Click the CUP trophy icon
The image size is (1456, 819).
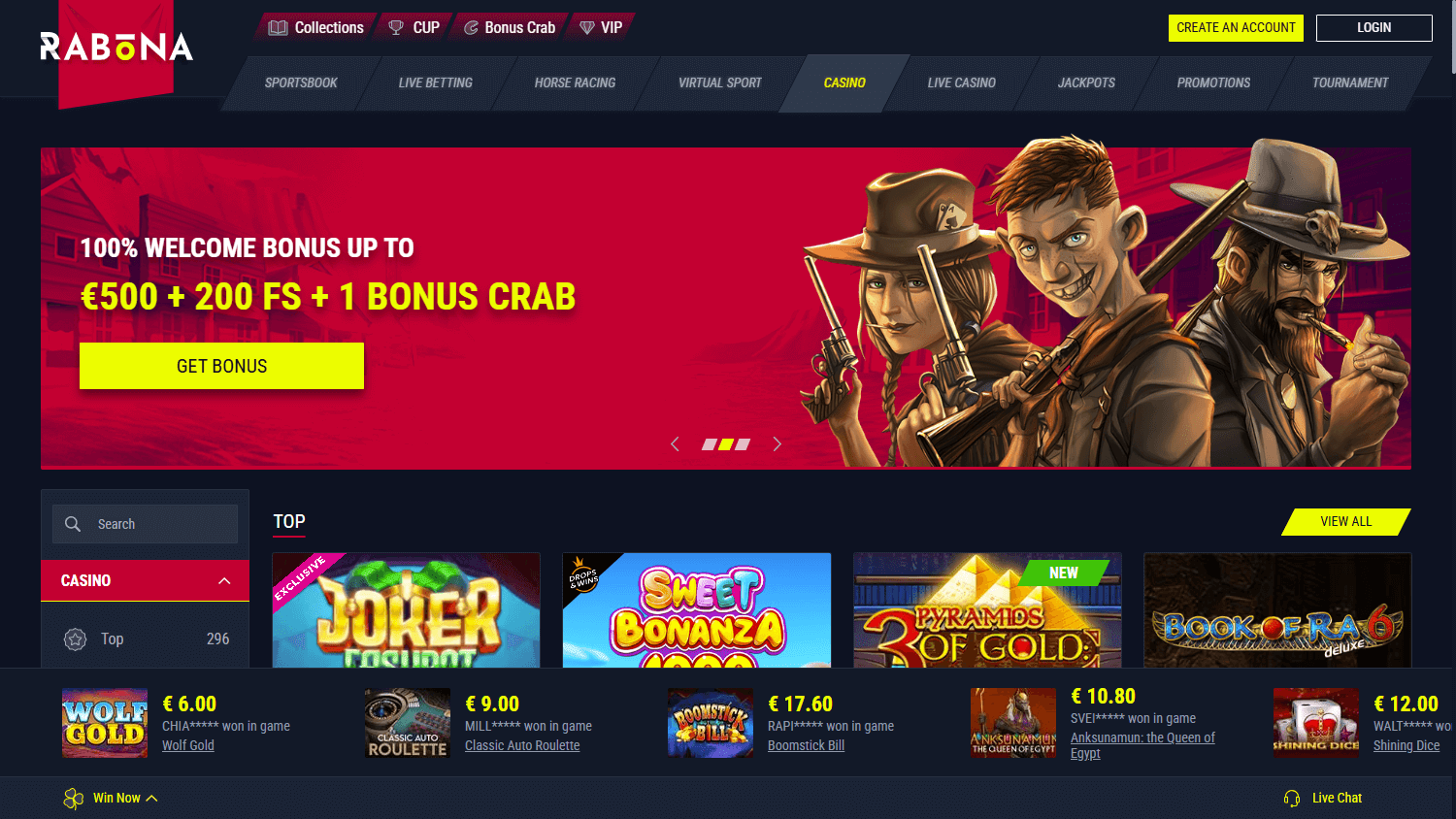(x=396, y=27)
